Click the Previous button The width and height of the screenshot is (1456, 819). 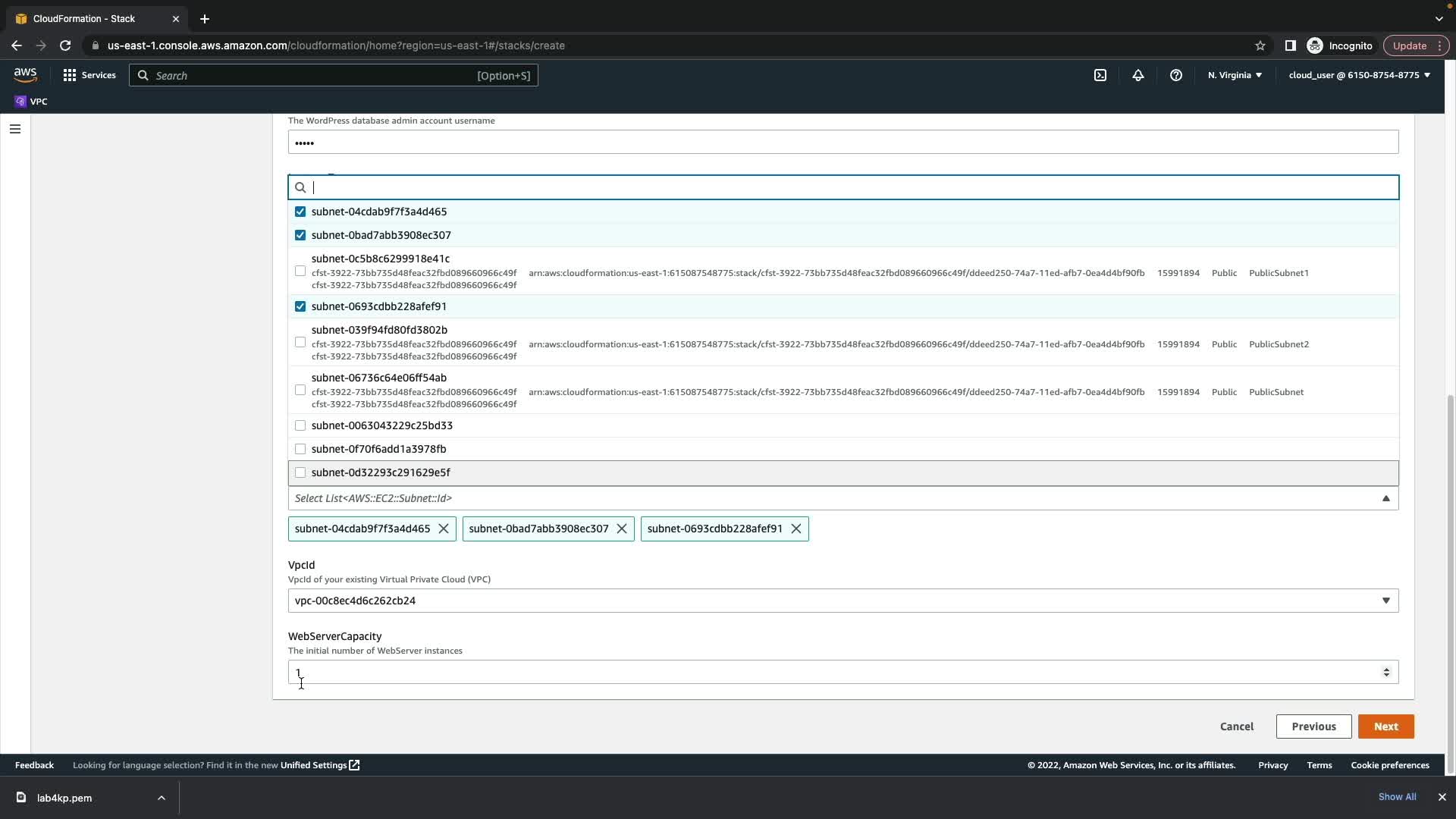coord(1313,726)
